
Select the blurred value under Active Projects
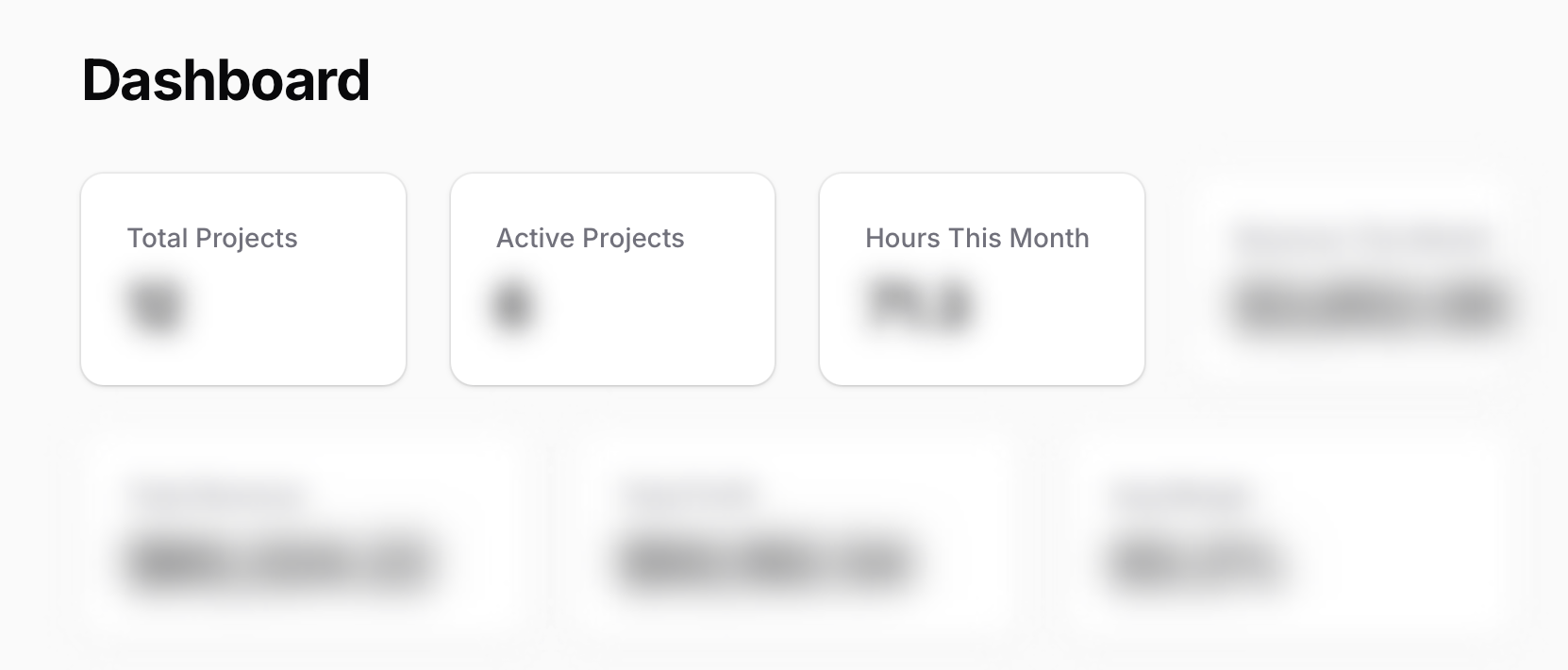pyautogui.click(x=513, y=306)
